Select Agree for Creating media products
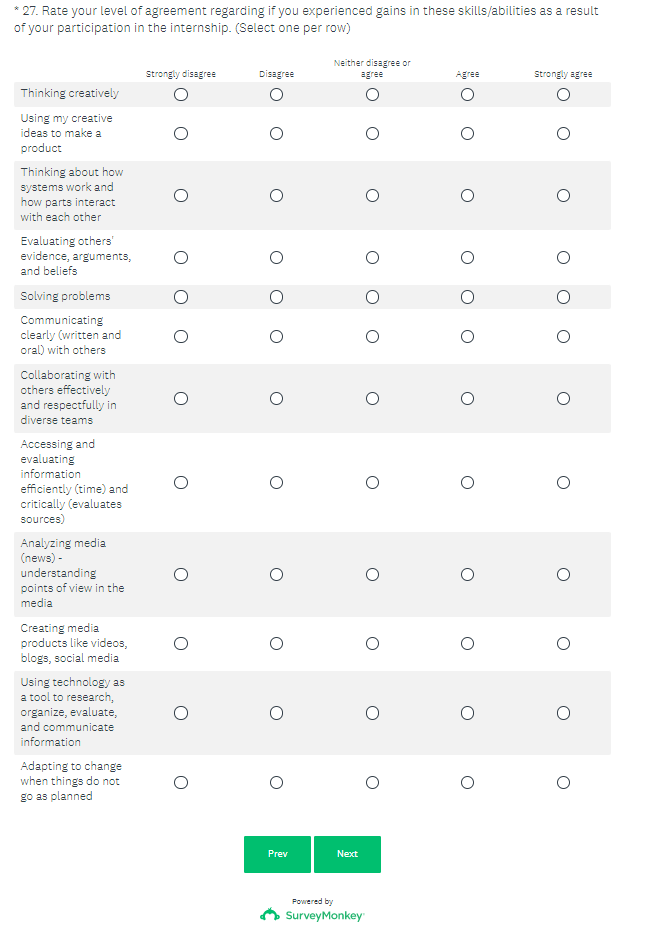Viewport: 658px width, 927px height. pyautogui.click(x=467, y=643)
